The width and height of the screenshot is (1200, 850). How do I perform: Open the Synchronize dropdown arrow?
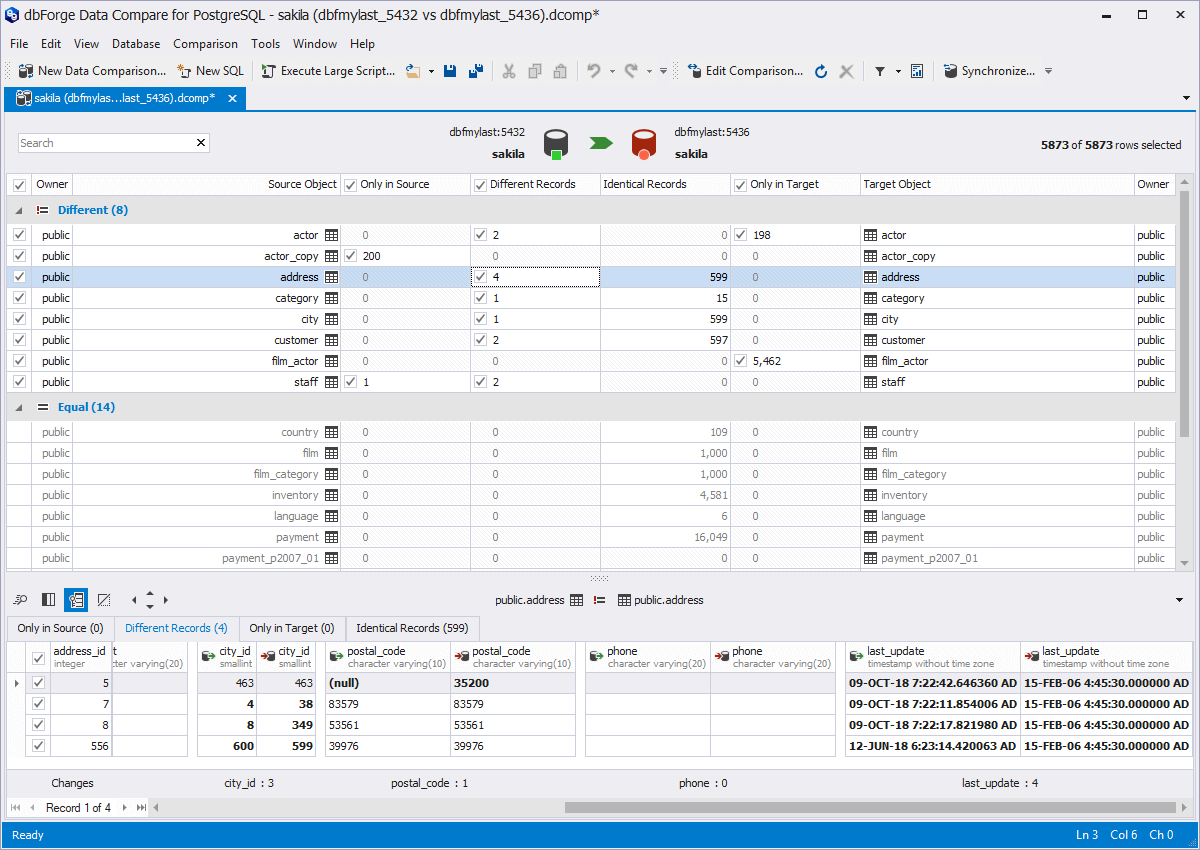click(x=1047, y=71)
